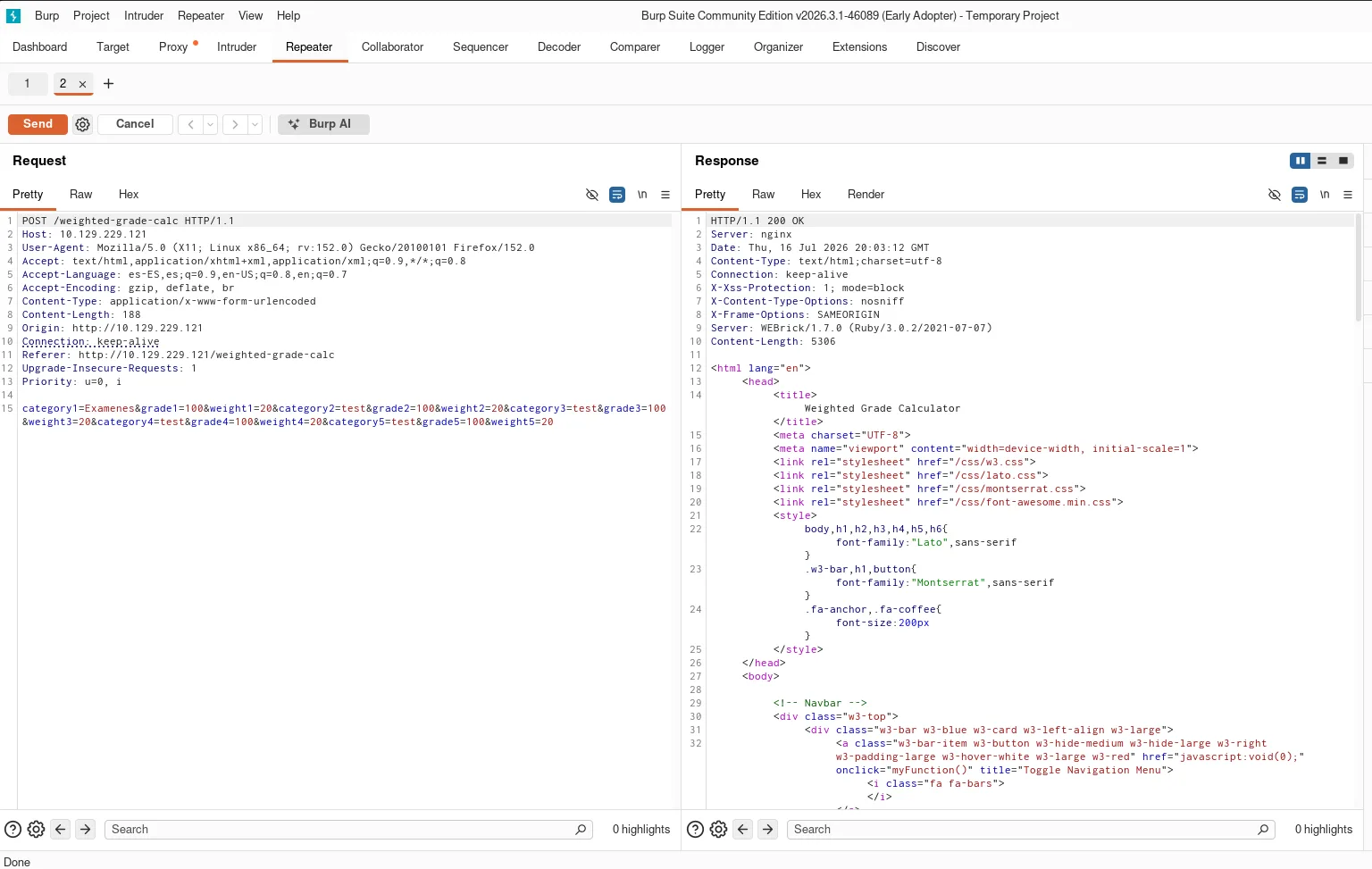Open Response panel options menu
The width and height of the screenshot is (1372, 869).
coord(1348,195)
